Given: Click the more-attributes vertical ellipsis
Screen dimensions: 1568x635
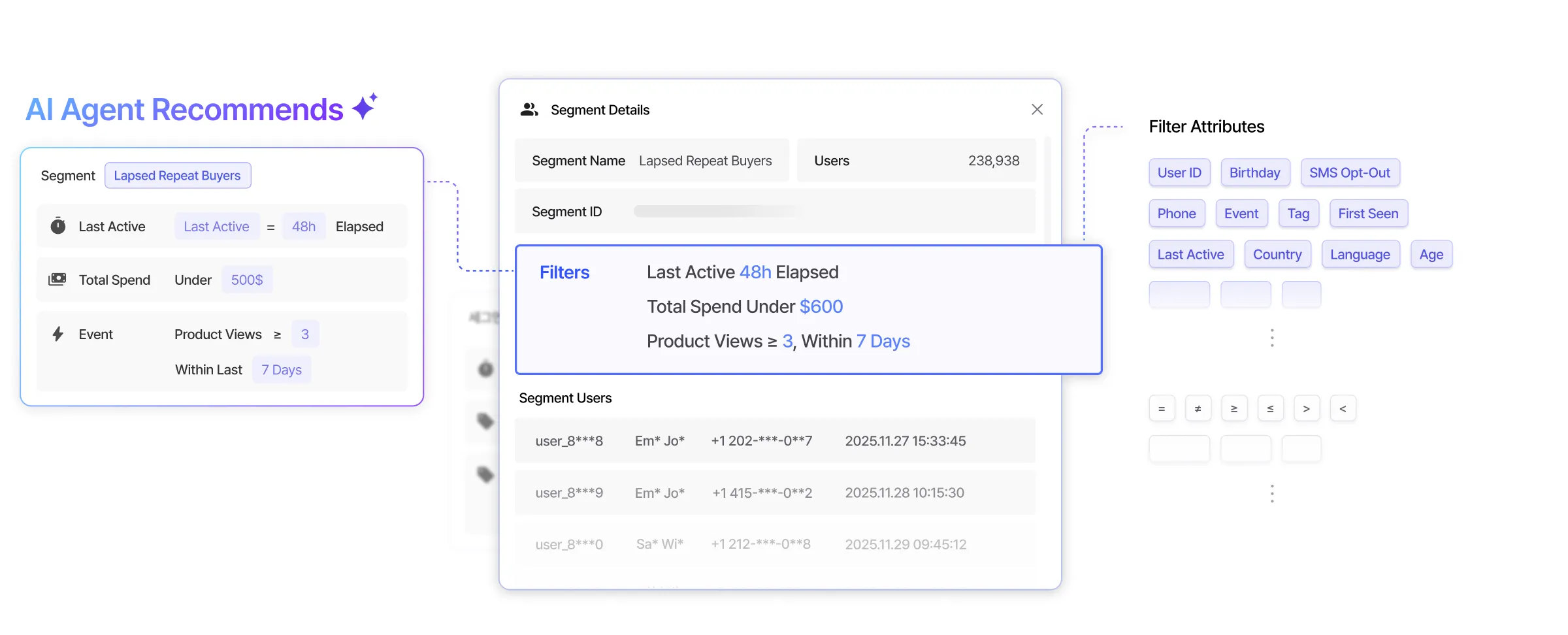Looking at the screenshot, I should pyautogui.click(x=1272, y=338).
